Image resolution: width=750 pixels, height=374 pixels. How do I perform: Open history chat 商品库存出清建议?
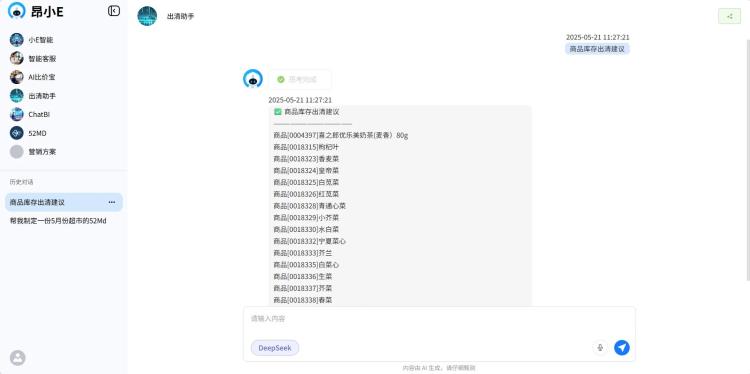tap(64, 202)
